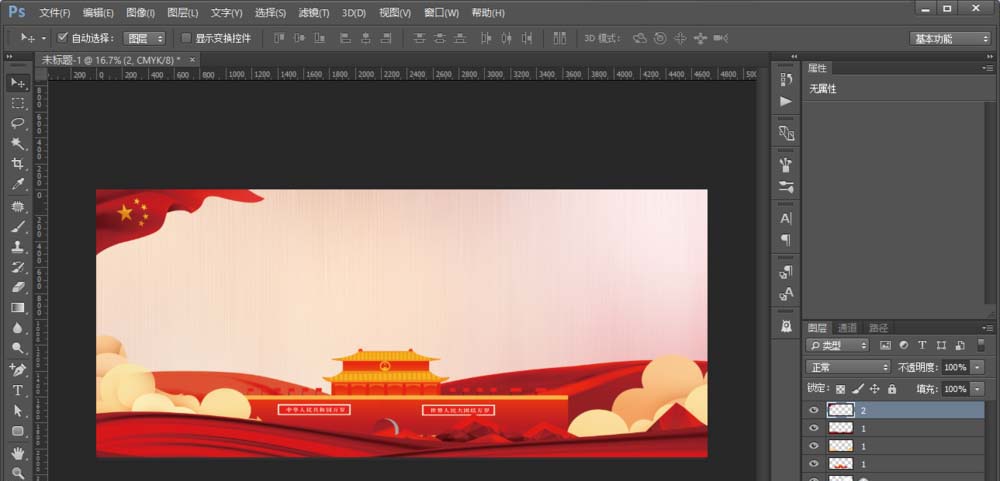
Task: Open the Paragraph panel icon
Action: [x=786, y=240]
